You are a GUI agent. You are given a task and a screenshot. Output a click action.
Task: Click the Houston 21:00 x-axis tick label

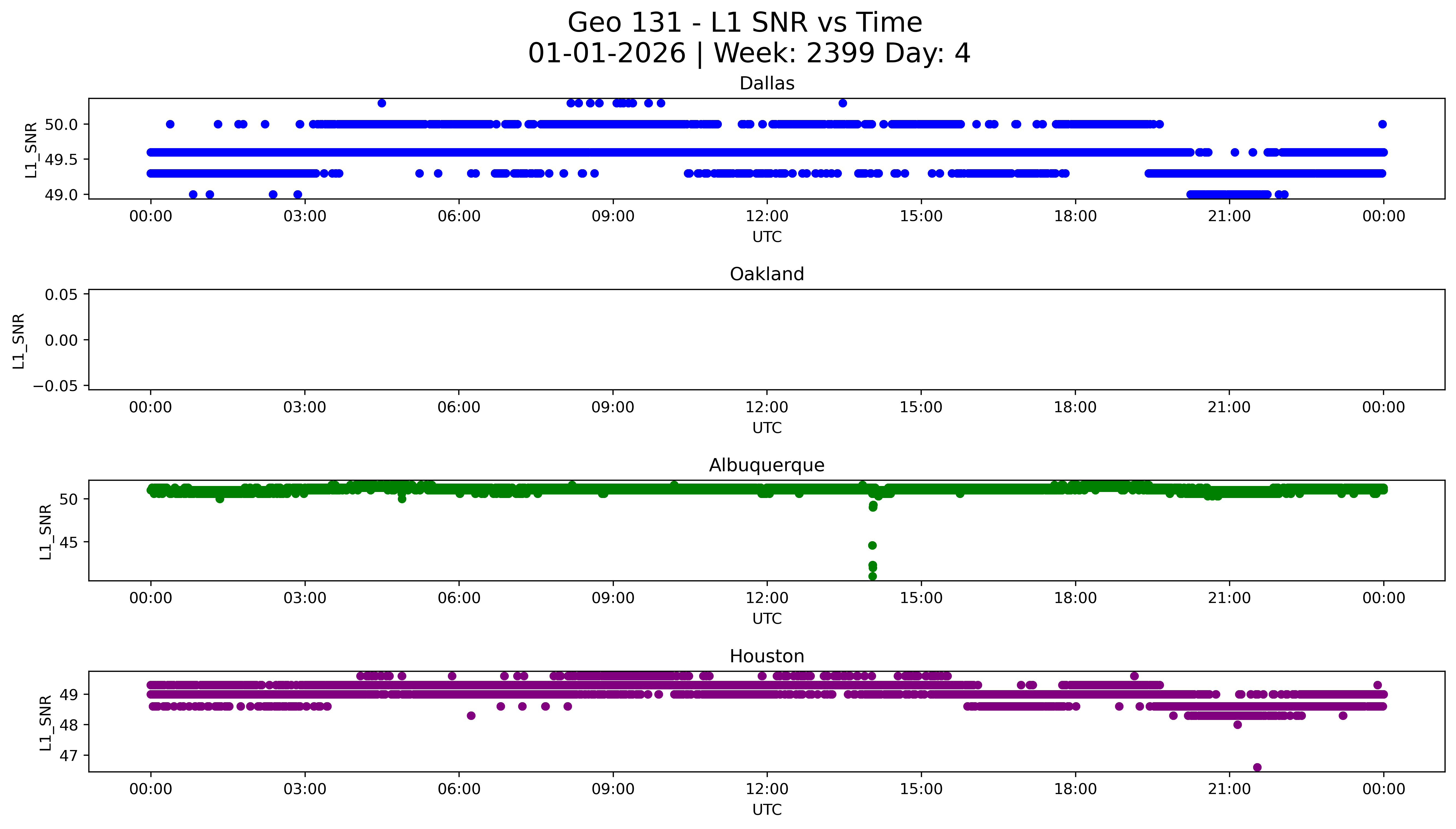[1229, 789]
